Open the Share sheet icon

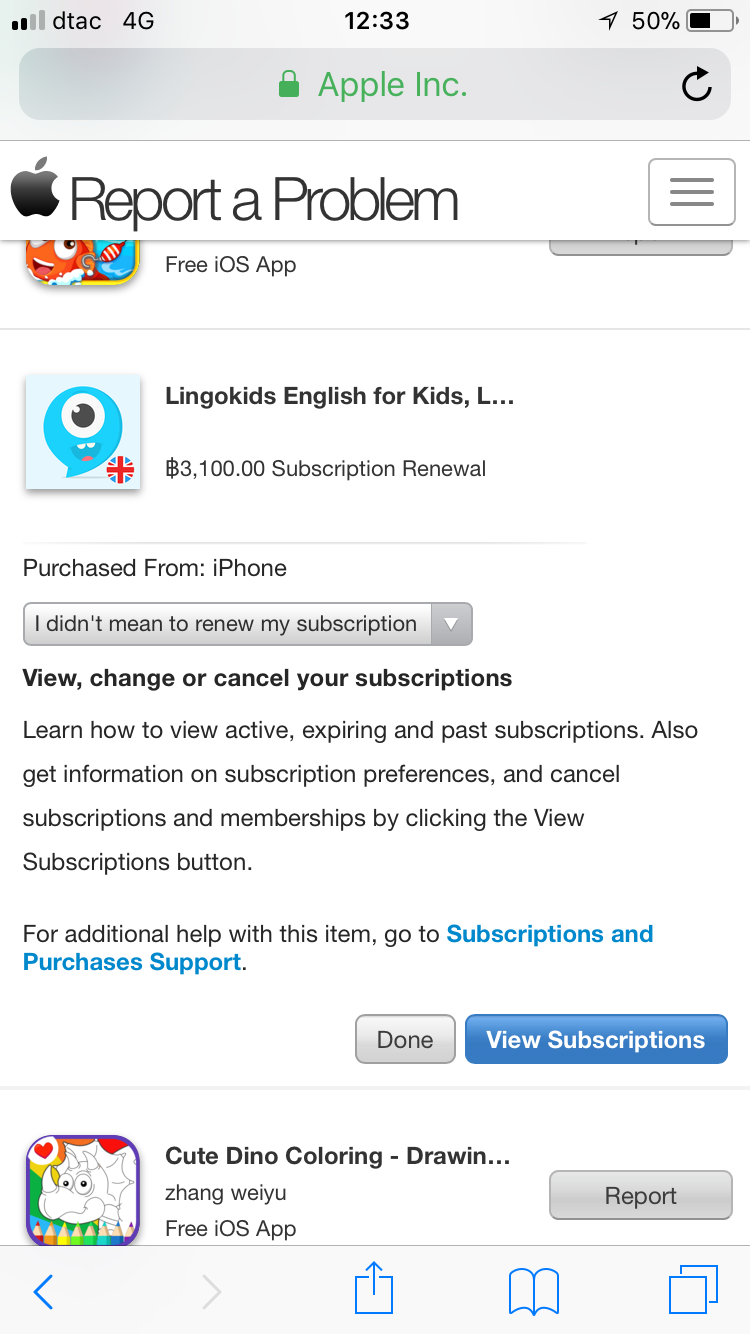click(373, 1289)
